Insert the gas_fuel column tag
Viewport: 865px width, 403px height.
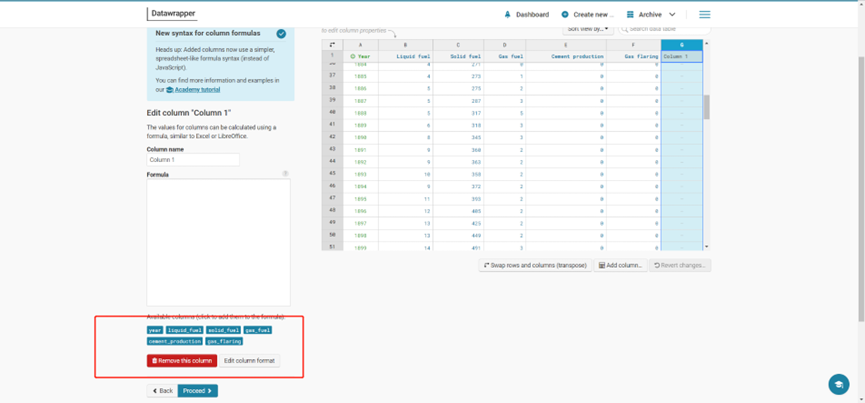pyautogui.click(x=258, y=330)
